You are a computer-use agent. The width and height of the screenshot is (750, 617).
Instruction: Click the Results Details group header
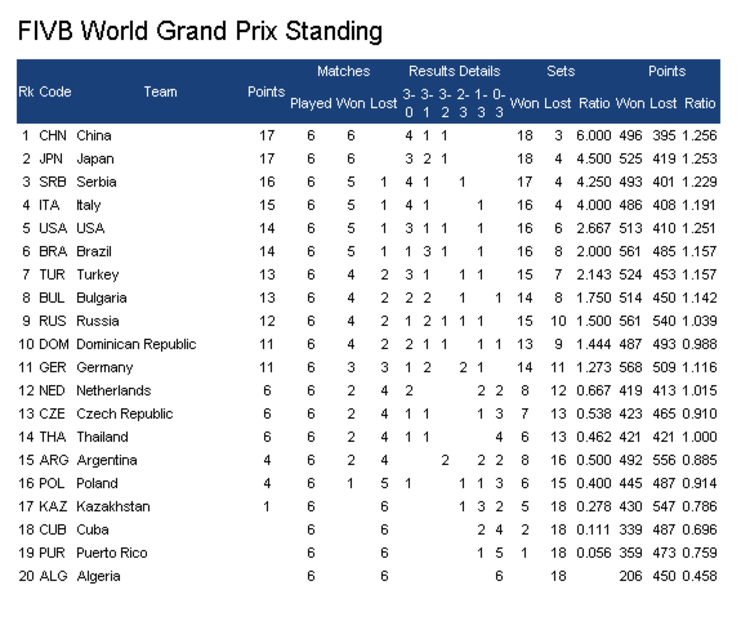coord(454,71)
